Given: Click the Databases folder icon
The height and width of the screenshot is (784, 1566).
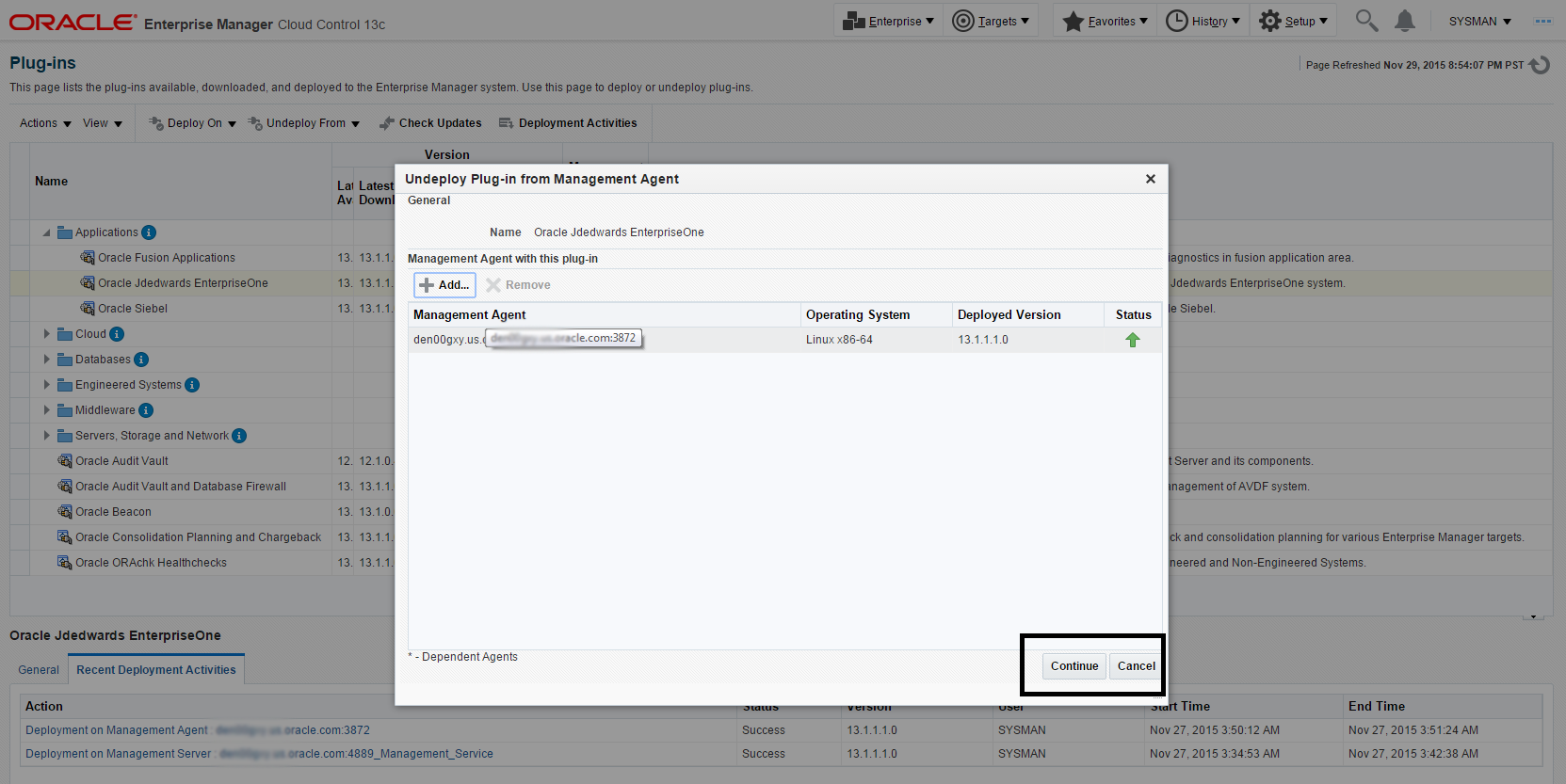Looking at the screenshot, I should click(x=65, y=360).
